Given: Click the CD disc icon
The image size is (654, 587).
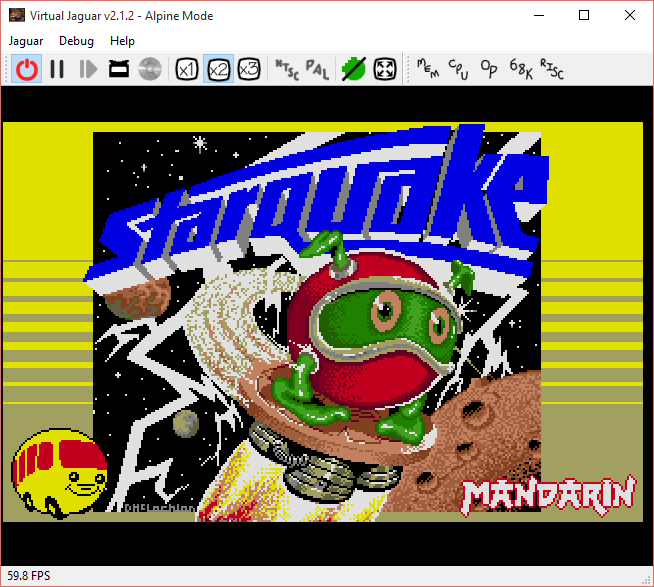Looking at the screenshot, I should click(x=150, y=69).
